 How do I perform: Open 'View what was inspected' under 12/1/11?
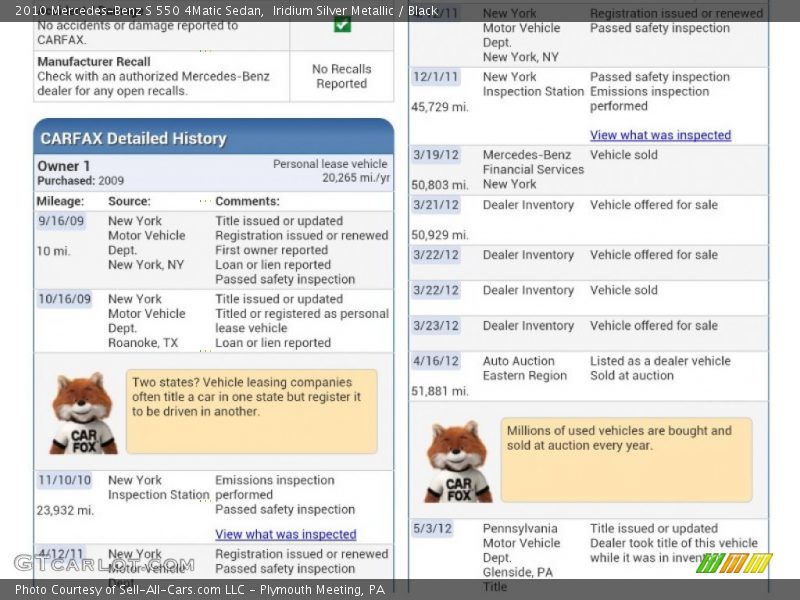tap(661, 135)
